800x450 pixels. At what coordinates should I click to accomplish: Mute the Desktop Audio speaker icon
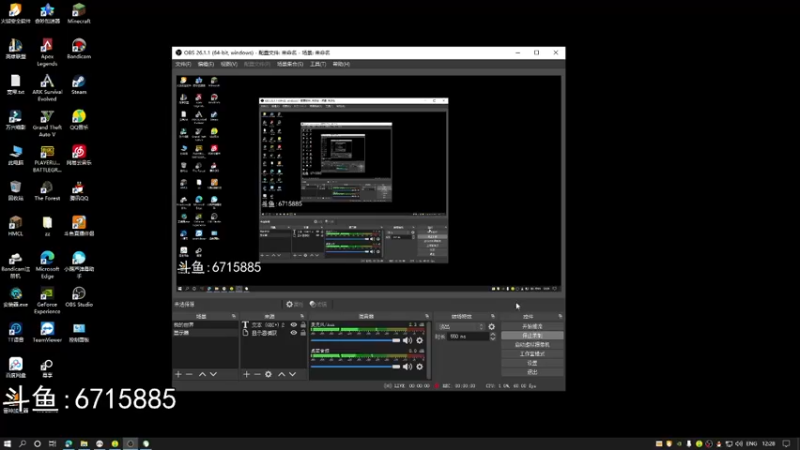407,367
